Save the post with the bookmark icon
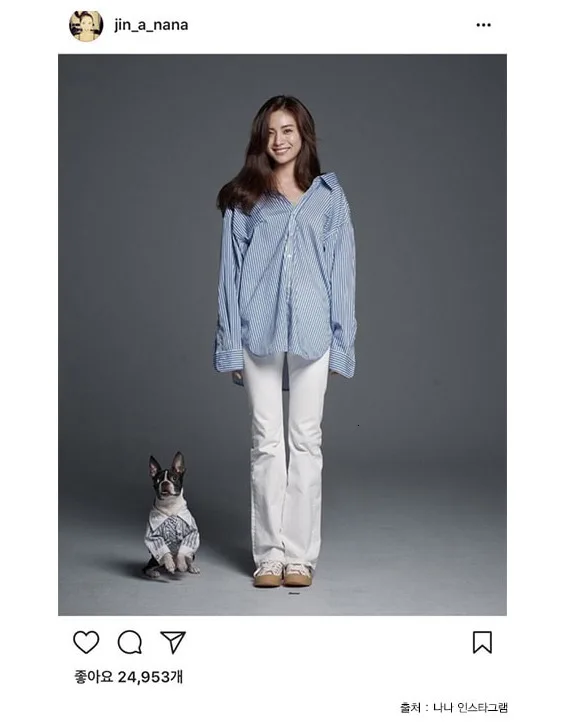Screen dimensions: 572x725 482,642
